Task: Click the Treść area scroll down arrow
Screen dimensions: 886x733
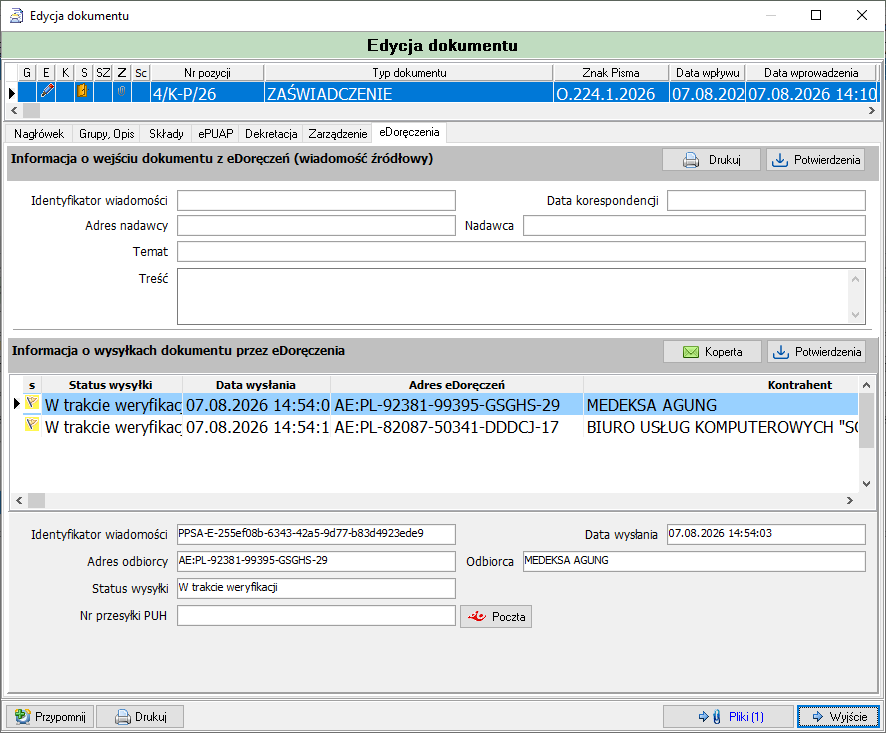Action: tap(855, 315)
